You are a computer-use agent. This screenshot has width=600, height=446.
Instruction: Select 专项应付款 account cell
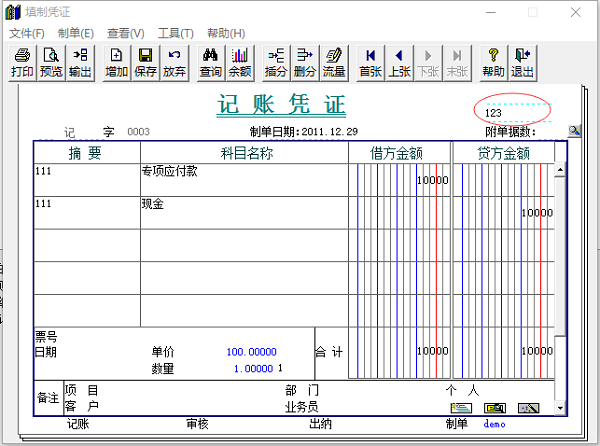click(x=244, y=181)
